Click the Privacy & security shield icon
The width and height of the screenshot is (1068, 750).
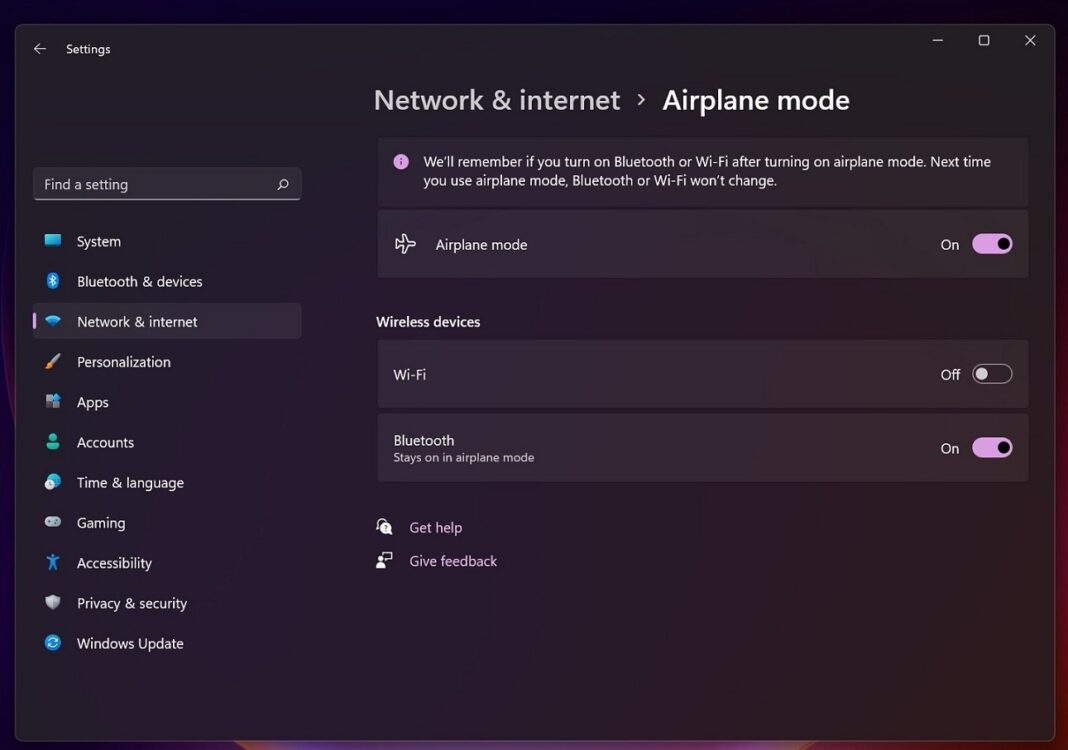pos(53,603)
